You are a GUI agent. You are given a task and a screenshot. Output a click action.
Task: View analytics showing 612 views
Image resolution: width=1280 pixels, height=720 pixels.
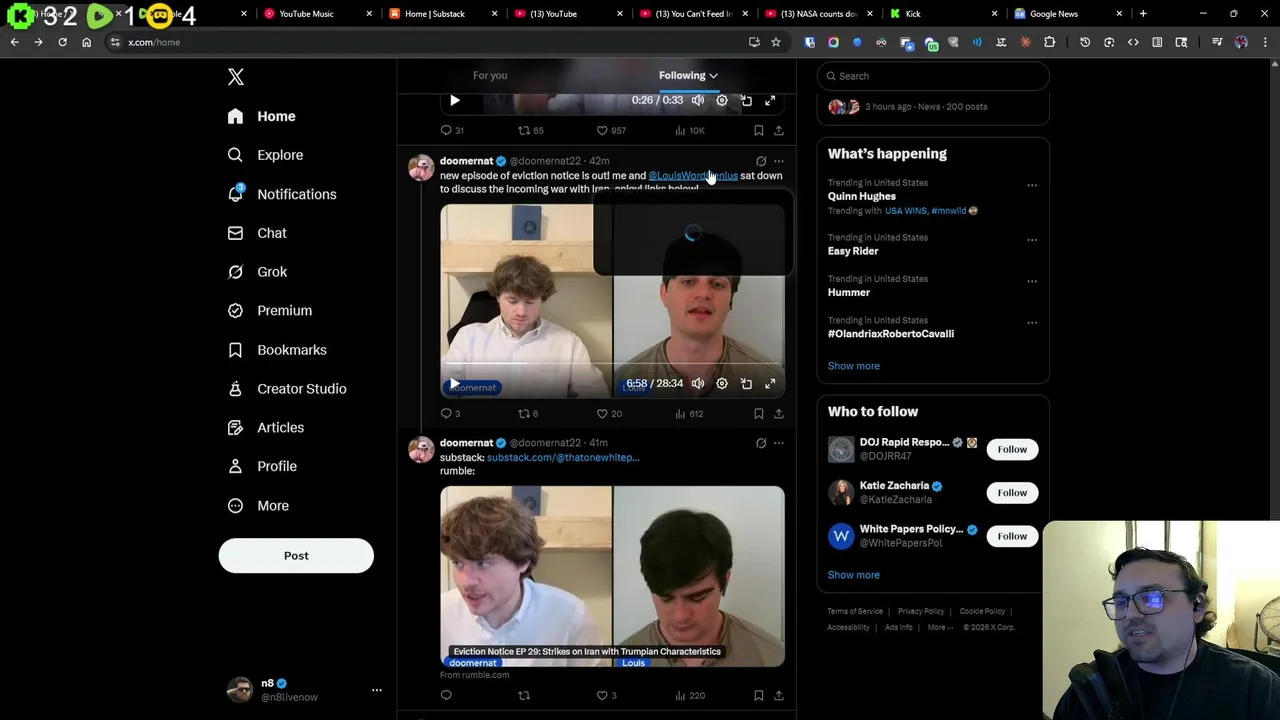689,413
